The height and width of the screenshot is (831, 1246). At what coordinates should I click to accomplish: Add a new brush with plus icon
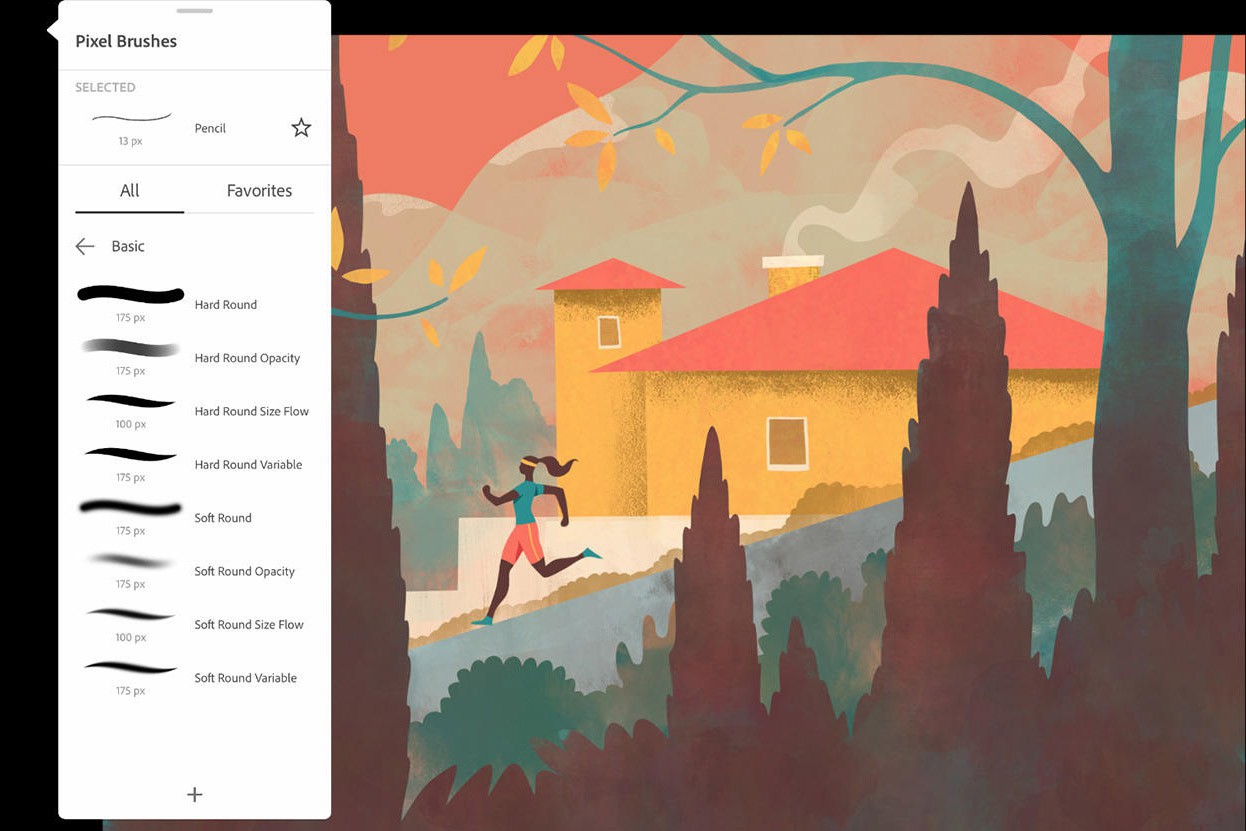point(195,794)
